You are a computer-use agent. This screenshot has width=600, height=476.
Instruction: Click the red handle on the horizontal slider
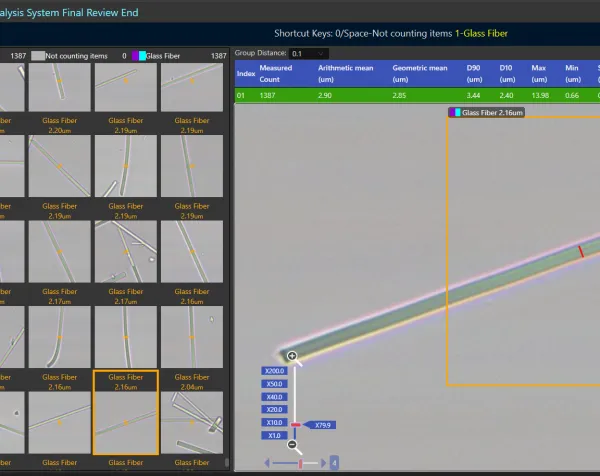(300, 463)
